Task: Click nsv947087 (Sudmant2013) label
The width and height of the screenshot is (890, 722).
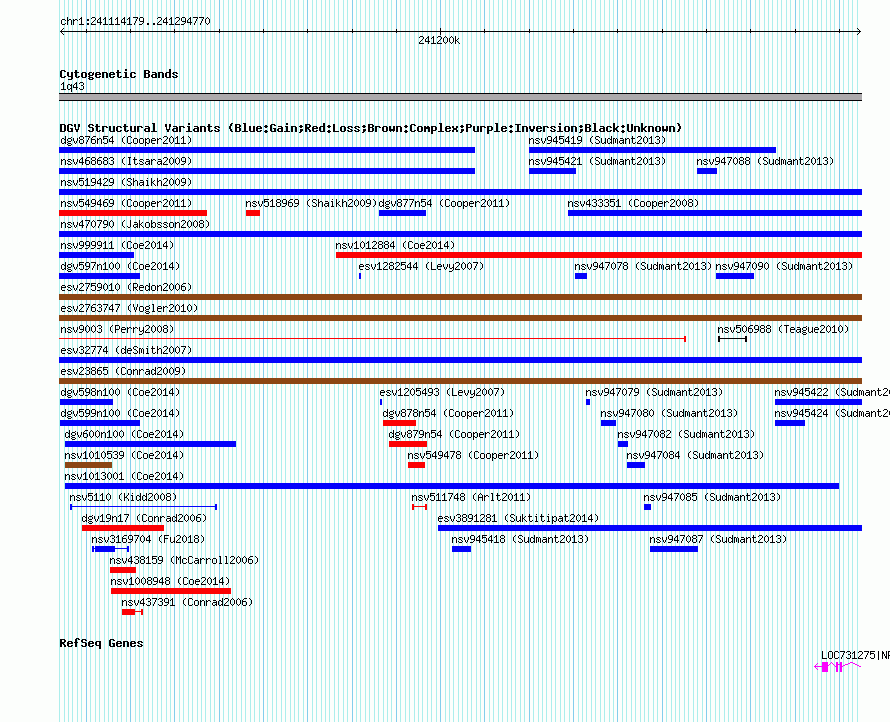Action: click(719, 539)
